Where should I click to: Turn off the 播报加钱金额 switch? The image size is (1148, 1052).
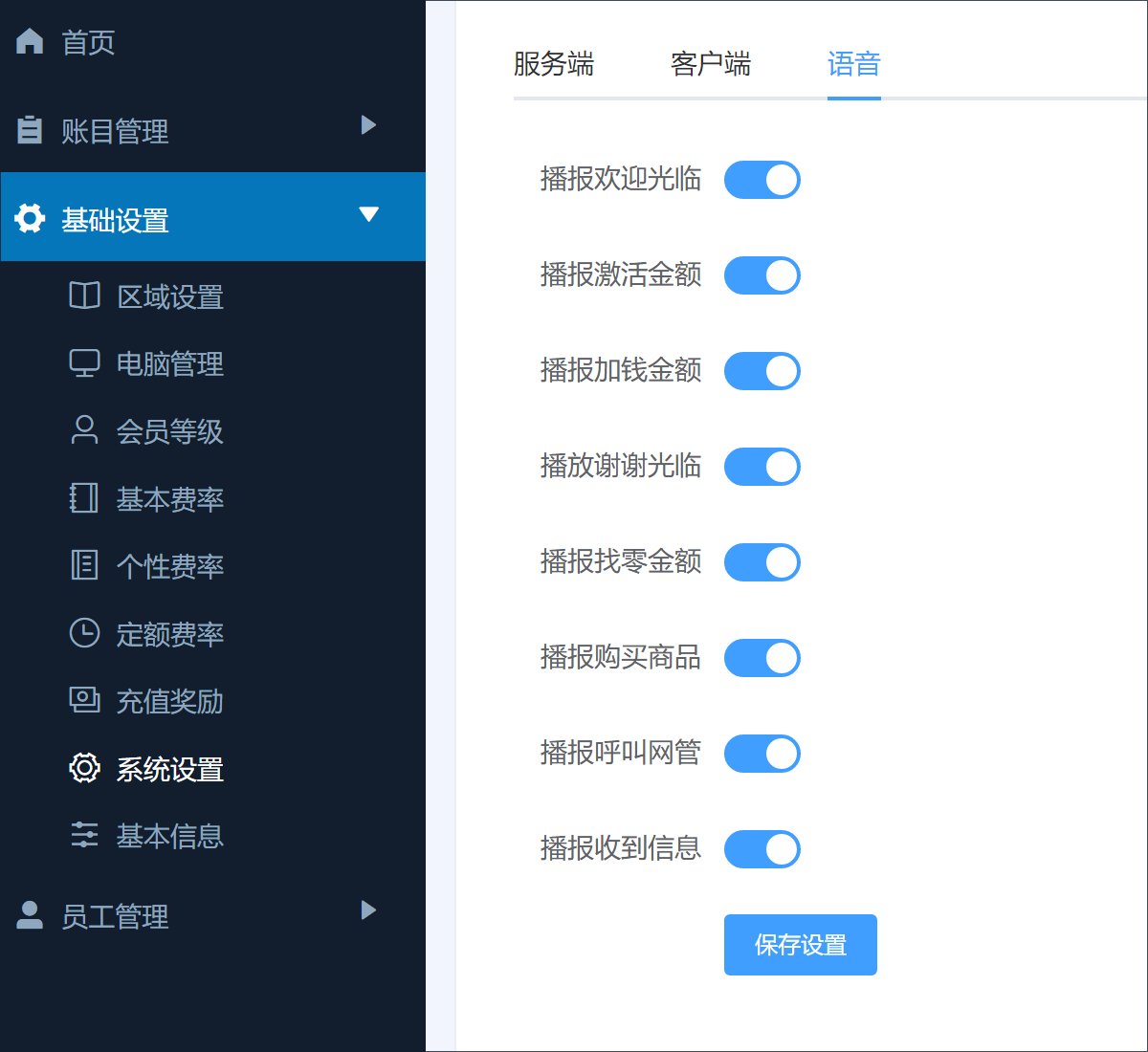click(762, 371)
